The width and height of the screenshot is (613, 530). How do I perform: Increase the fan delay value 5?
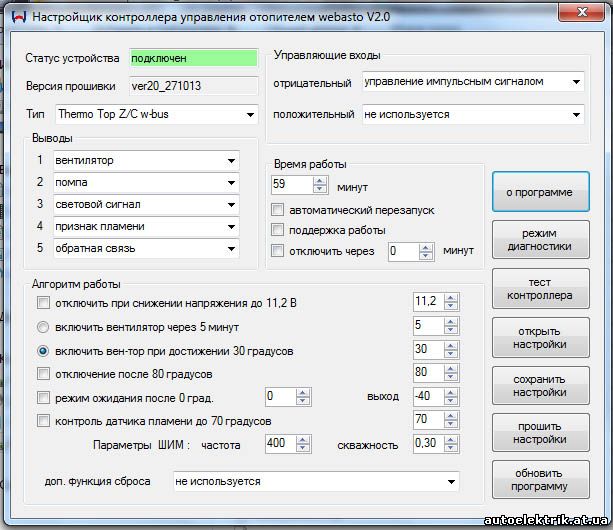coord(451,322)
